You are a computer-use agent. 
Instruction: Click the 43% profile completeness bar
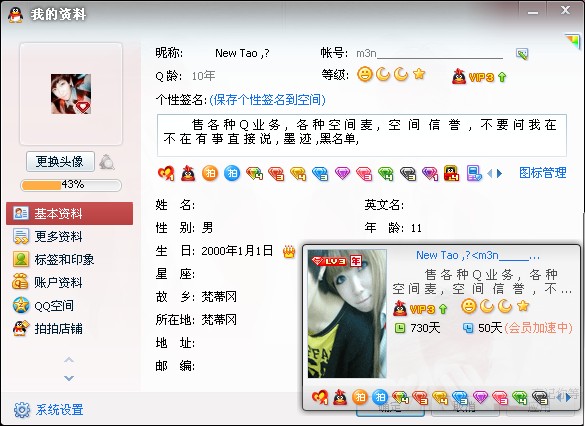71,185
